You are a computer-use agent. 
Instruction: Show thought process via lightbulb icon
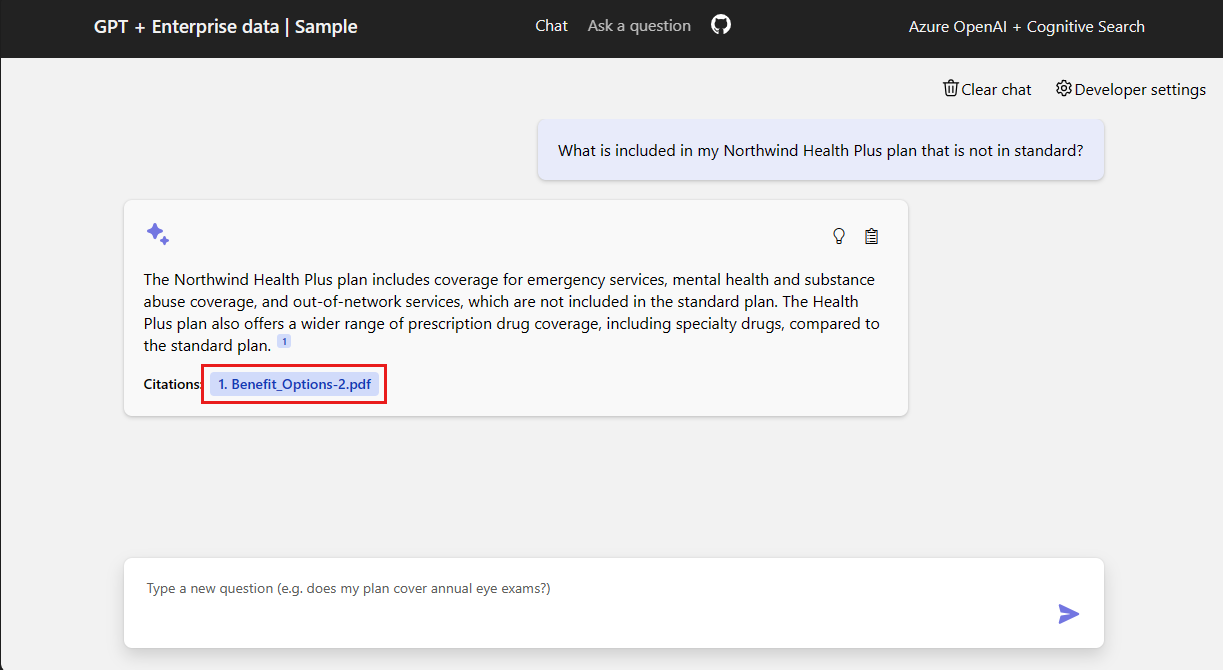[x=839, y=236]
